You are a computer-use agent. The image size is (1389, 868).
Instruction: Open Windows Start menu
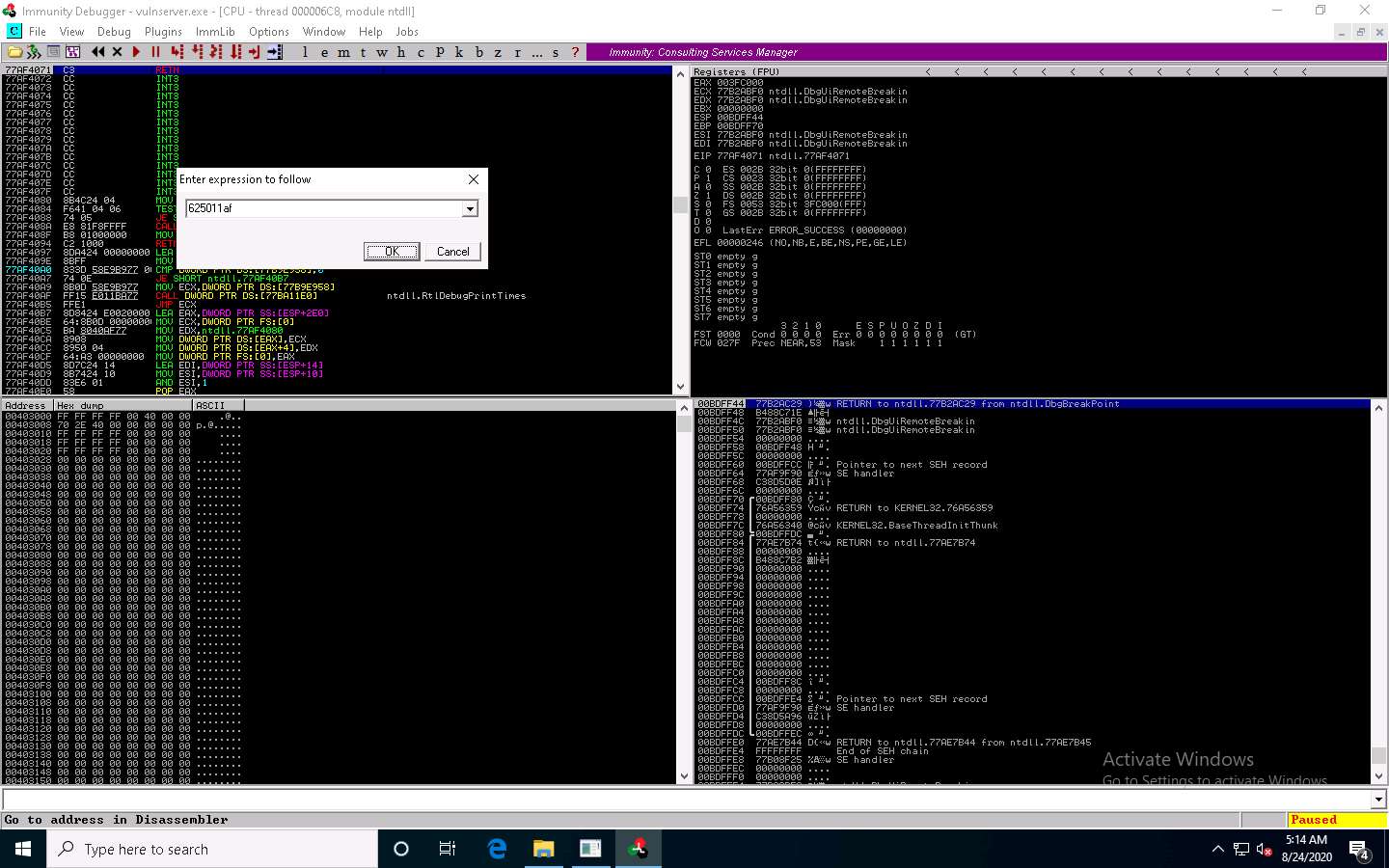click(23, 849)
